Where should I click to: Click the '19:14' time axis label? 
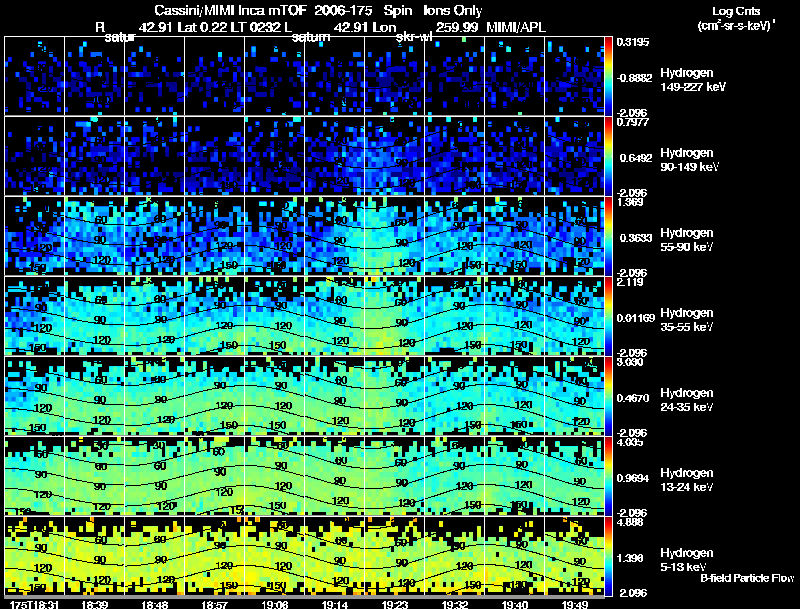pos(335,604)
